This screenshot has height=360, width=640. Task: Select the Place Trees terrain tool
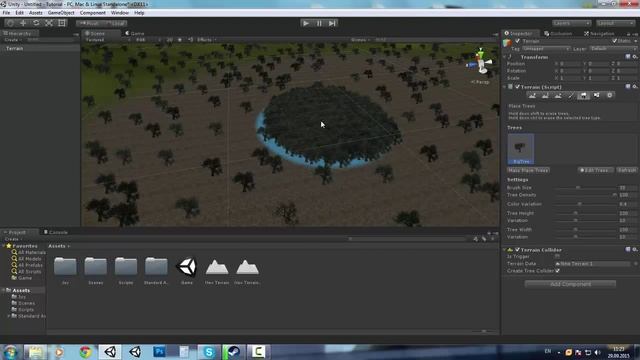click(x=584, y=96)
